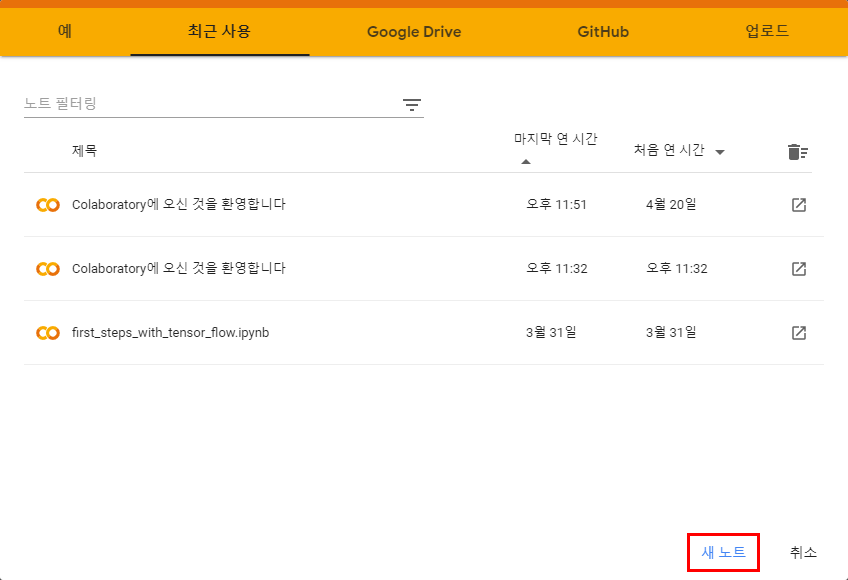Click the filter list icon
This screenshot has height=580, width=848.
(x=412, y=104)
